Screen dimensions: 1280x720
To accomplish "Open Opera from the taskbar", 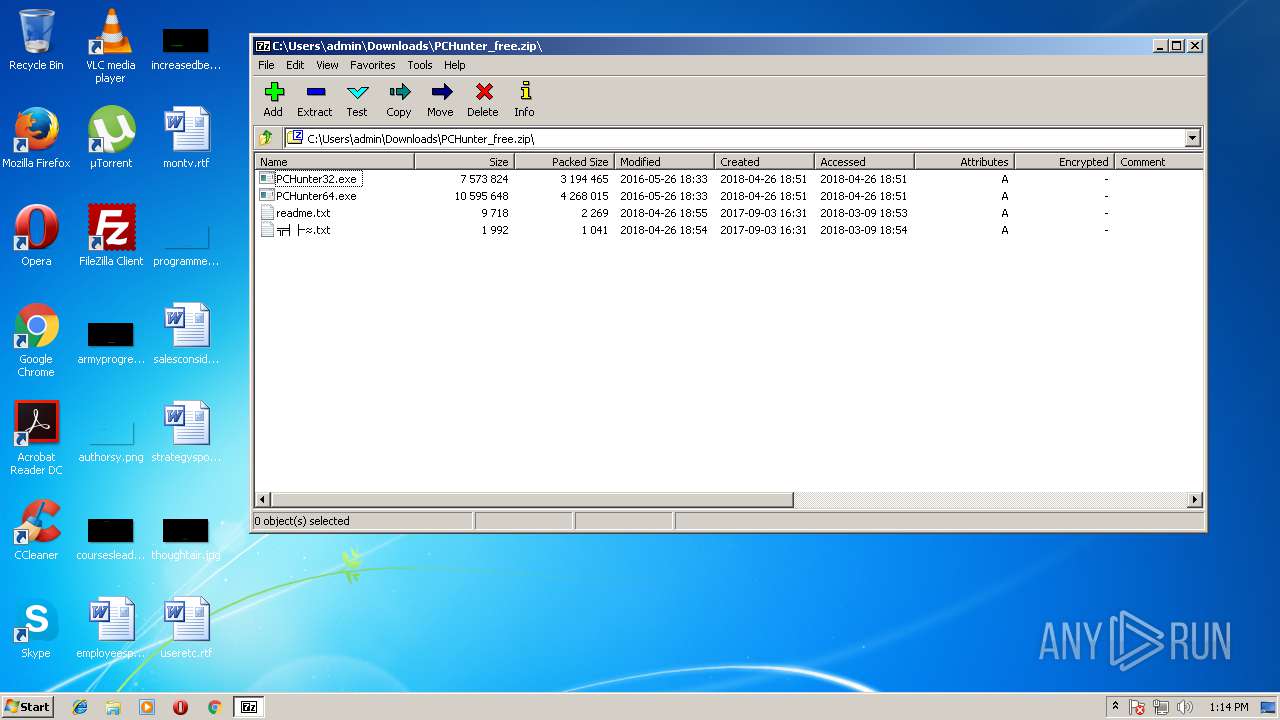I will [x=180, y=707].
